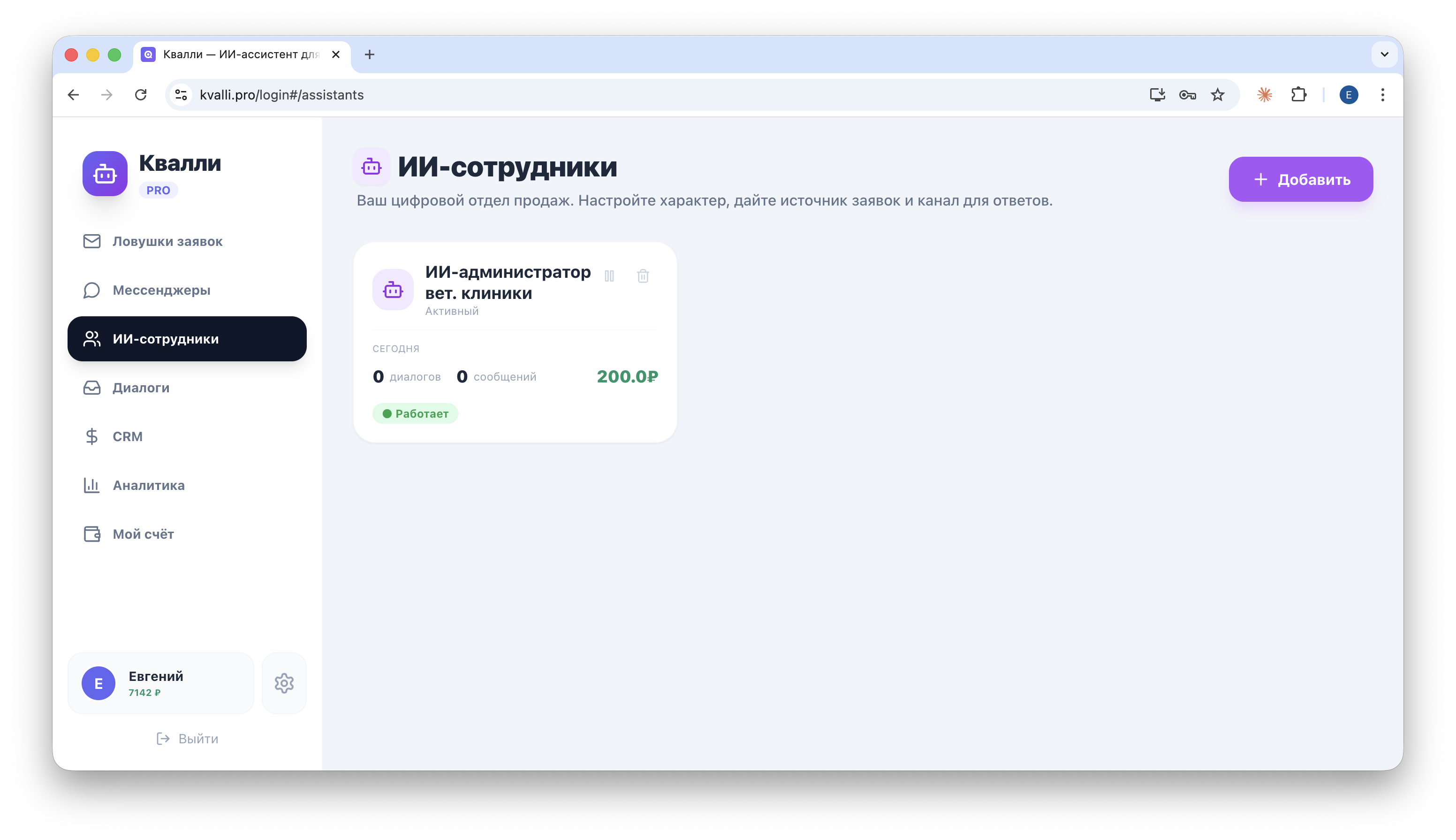Open Мой счёт via the wallet icon
The image size is (1456, 840).
[x=92, y=534]
